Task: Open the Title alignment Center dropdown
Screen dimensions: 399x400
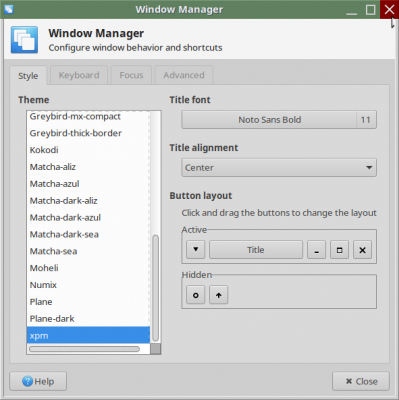Action: click(279, 167)
